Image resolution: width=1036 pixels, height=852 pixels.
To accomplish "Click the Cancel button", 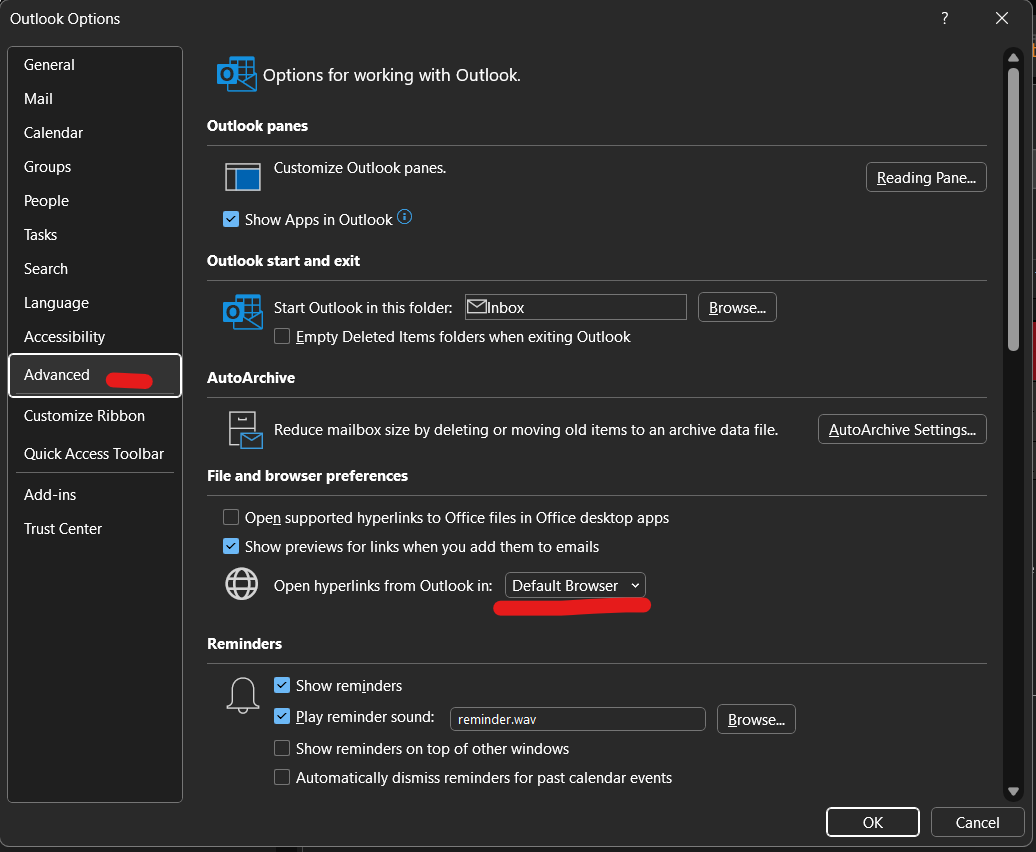I will (977, 822).
